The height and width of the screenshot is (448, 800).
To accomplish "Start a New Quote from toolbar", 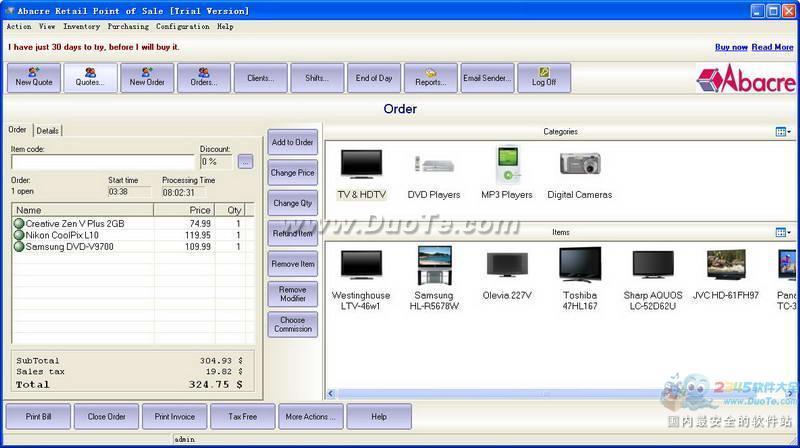I will coord(34,78).
